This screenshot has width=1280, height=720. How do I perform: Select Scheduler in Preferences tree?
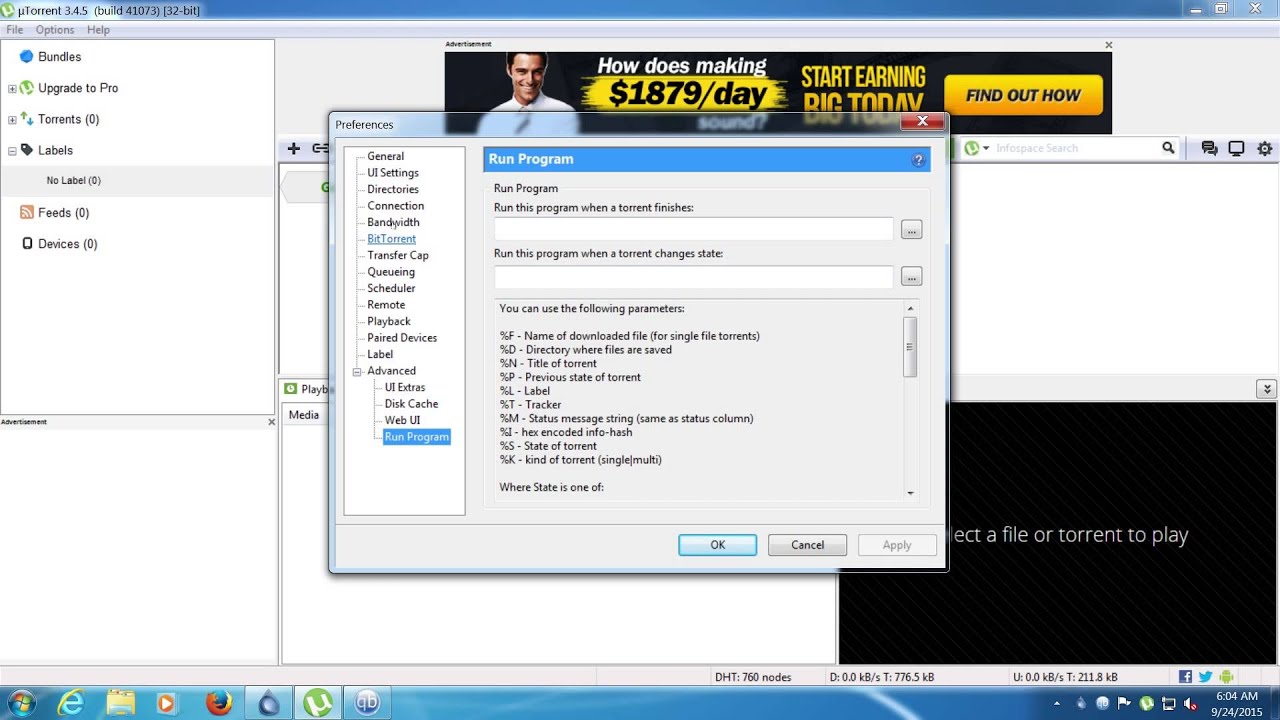click(391, 288)
